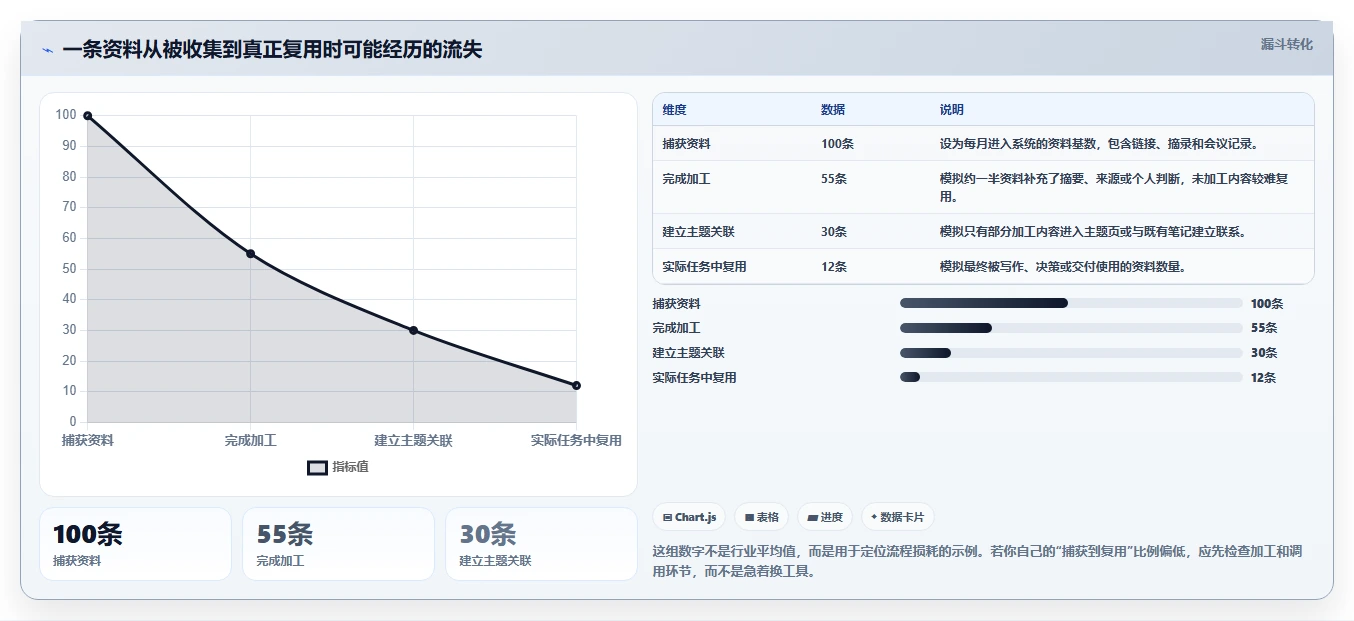Click the 建立主题关联 label on the chart x-axis
Image resolution: width=1354 pixels, height=621 pixels.
tap(413, 440)
